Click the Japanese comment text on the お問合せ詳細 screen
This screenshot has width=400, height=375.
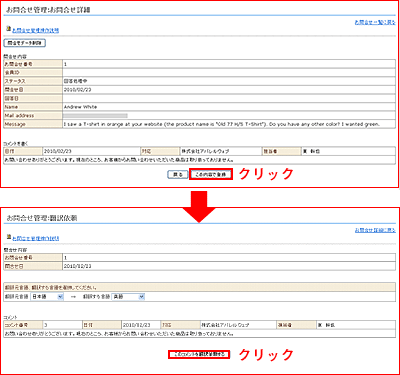[x=119, y=160]
